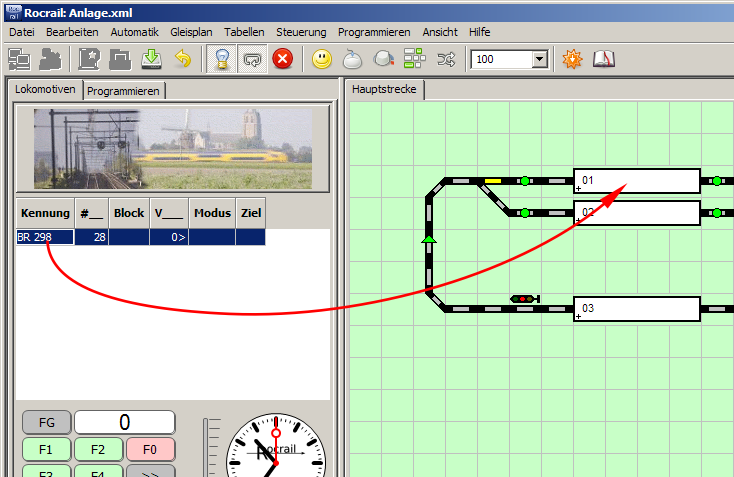Open the red book help icon
Image resolution: width=734 pixels, height=477 pixels.
603,59
